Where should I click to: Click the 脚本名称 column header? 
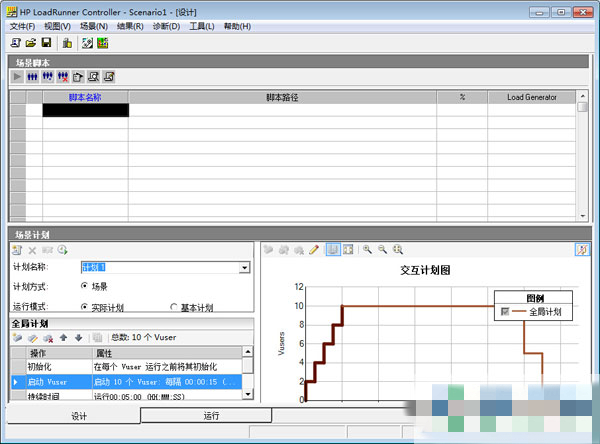click(85, 97)
